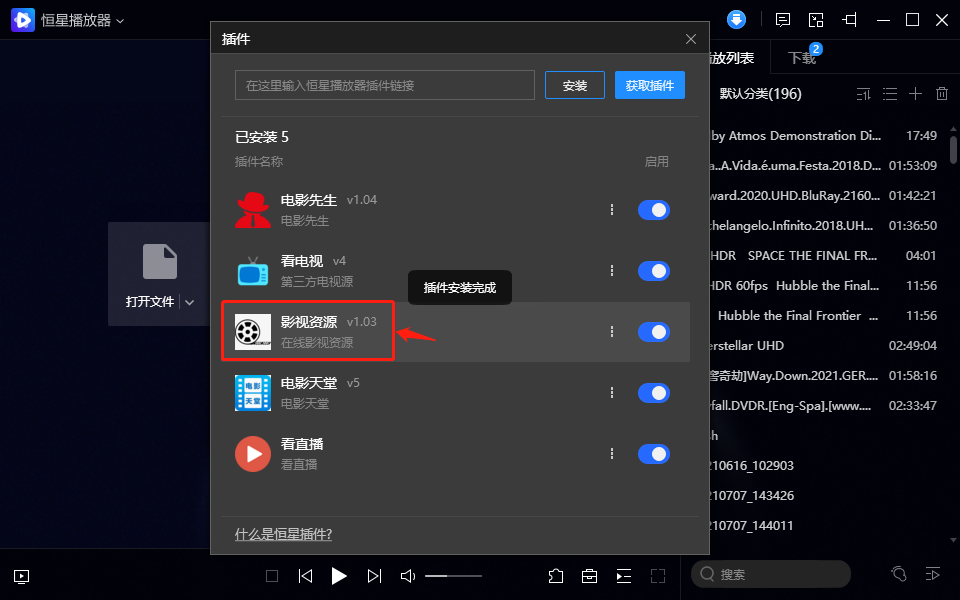Disable the 电影先生 plugin toggle
The width and height of the screenshot is (960, 600).
[654, 210]
